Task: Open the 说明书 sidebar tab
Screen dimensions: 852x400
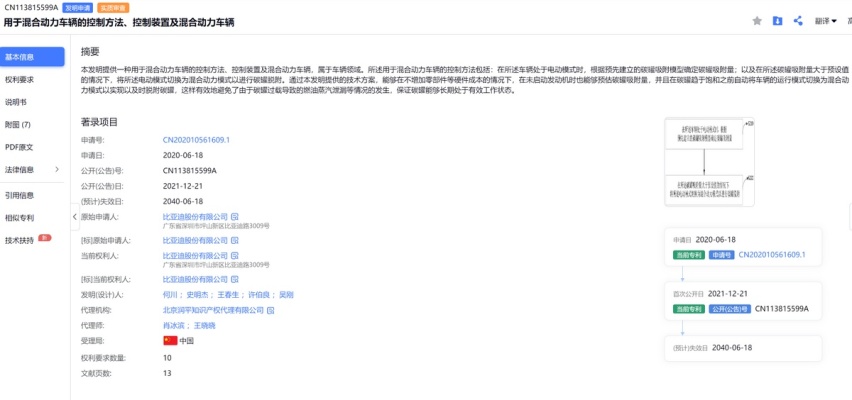Action: click(x=16, y=102)
